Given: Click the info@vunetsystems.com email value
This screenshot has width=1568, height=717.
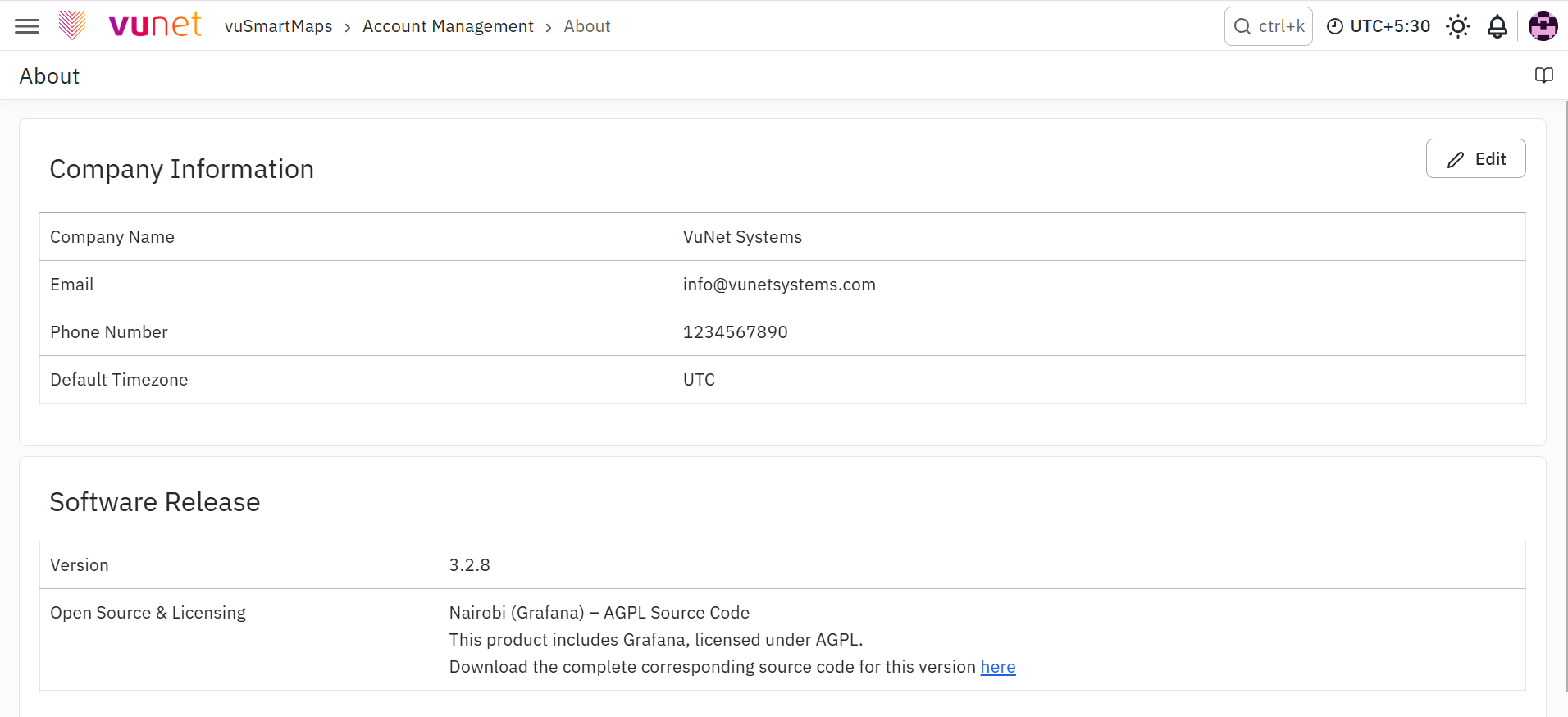Looking at the screenshot, I should (779, 285).
